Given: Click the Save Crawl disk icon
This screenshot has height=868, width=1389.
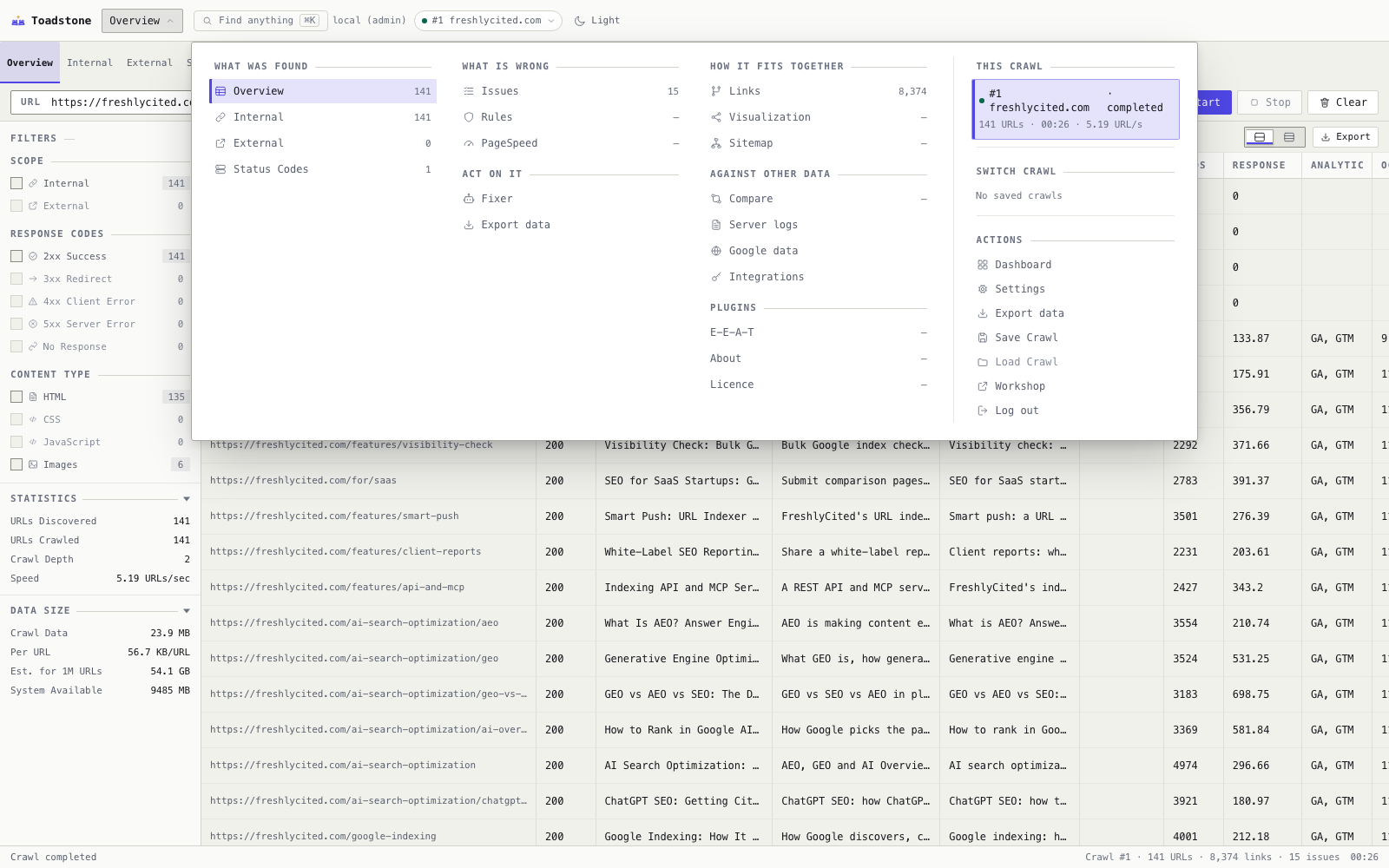Looking at the screenshot, I should point(983,338).
